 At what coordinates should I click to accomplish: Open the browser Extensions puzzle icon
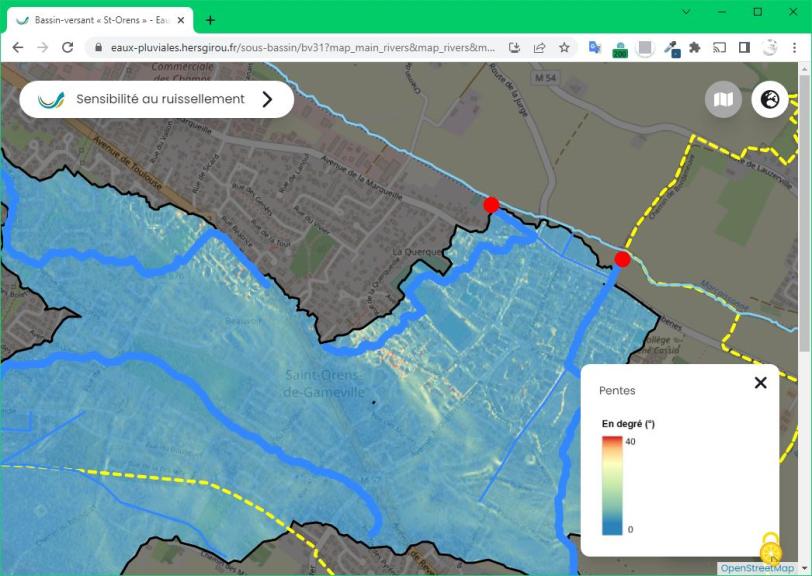695,47
